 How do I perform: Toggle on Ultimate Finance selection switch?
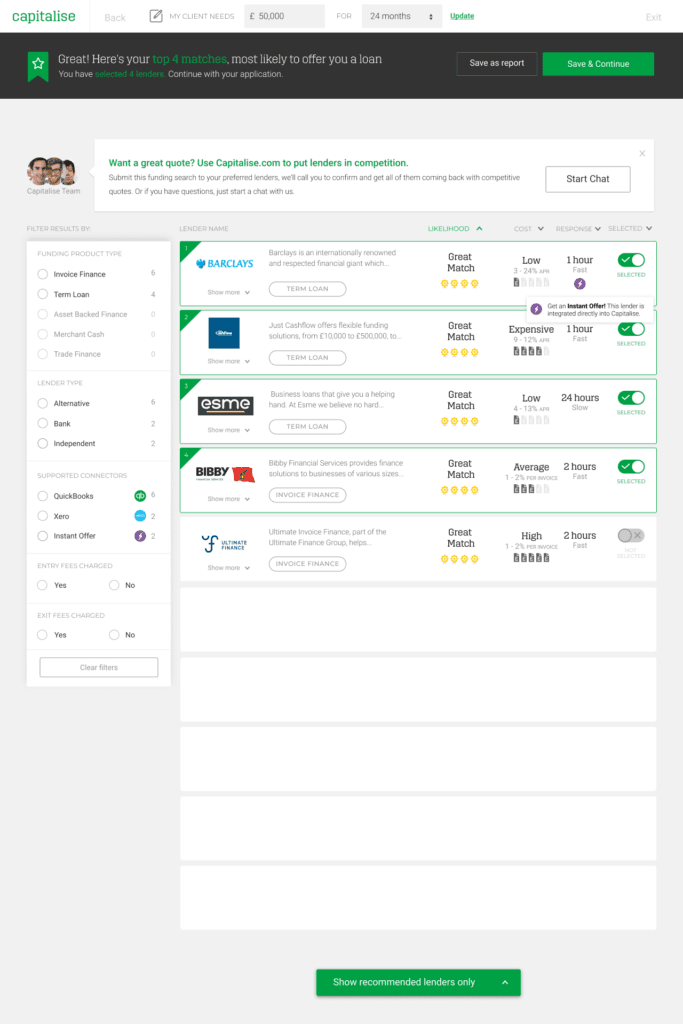click(631, 536)
